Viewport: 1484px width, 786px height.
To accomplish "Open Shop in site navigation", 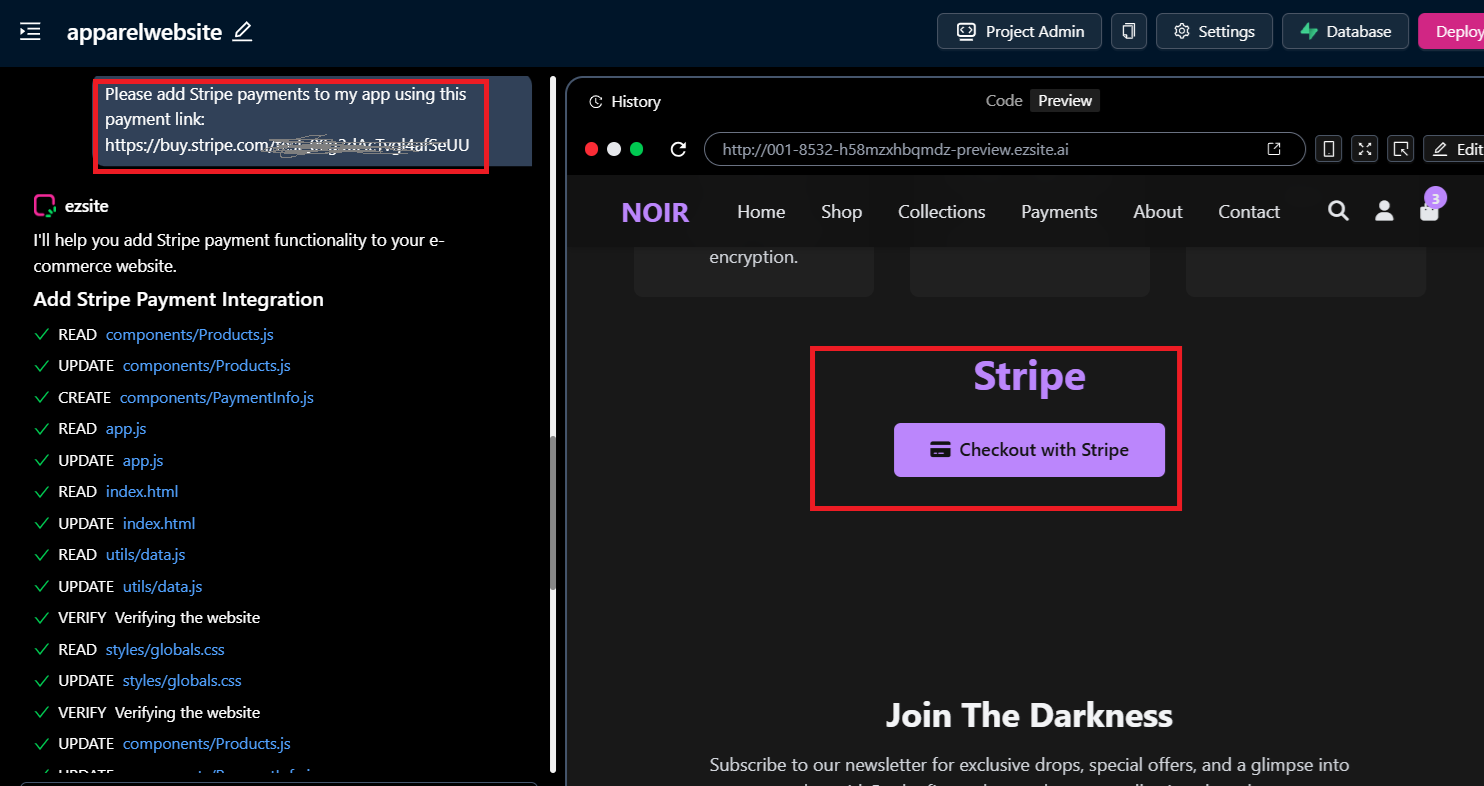I will pyautogui.click(x=841, y=212).
